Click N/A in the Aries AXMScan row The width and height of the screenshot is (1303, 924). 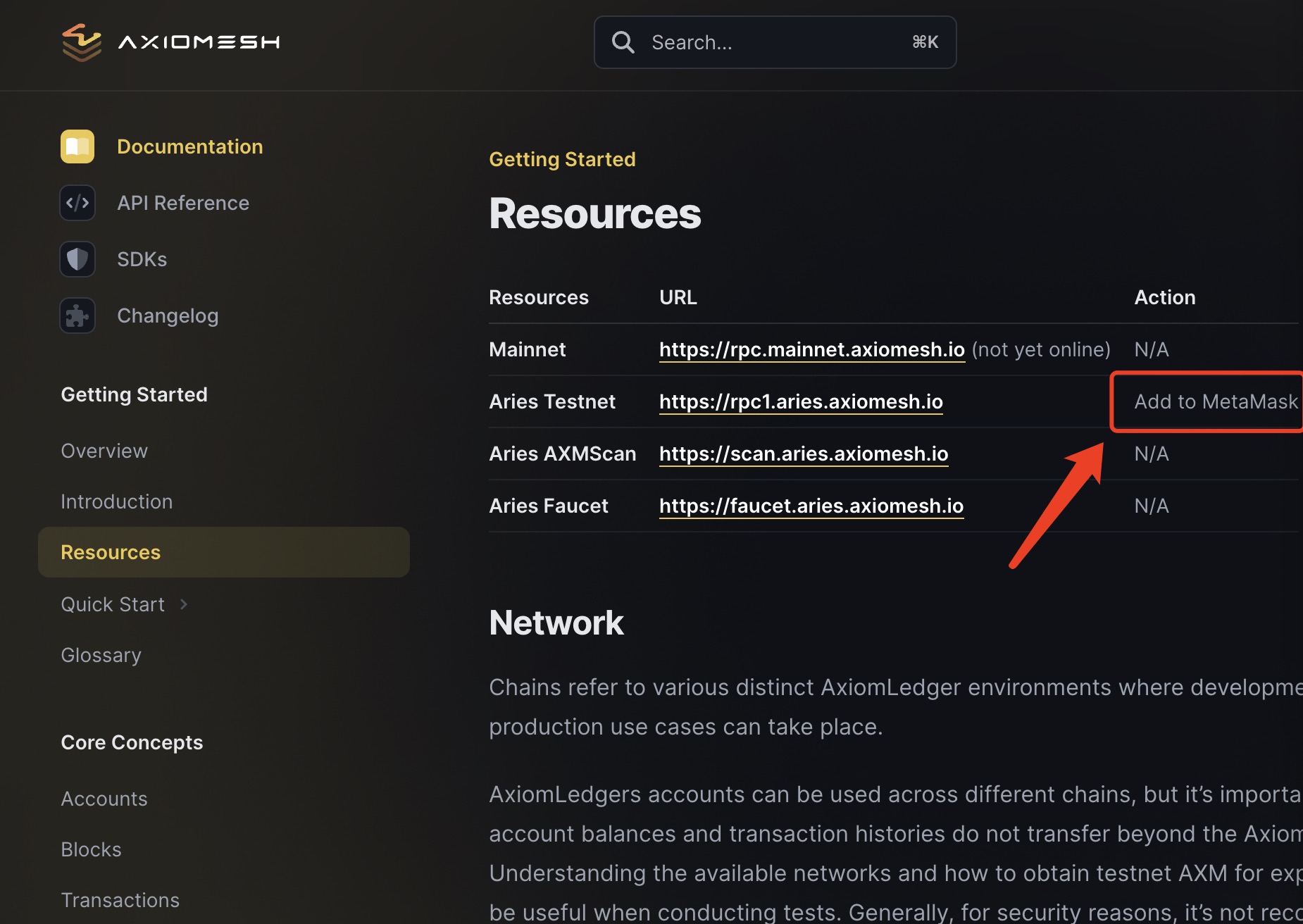[x=1152, y=454]
